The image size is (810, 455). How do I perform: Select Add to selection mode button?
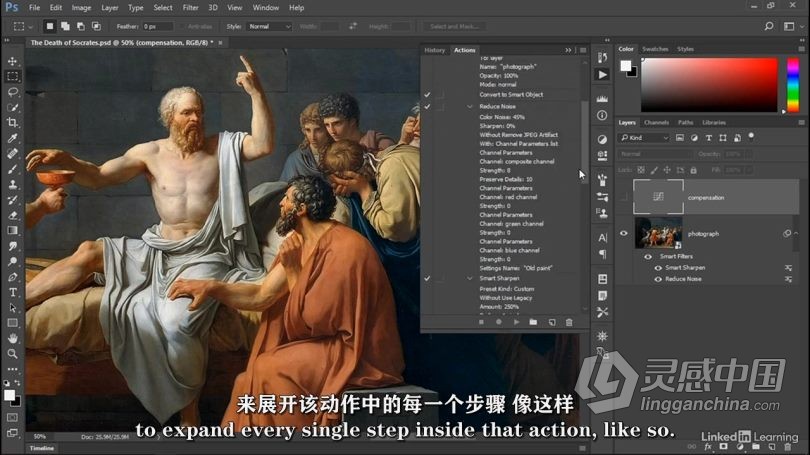(65, 26)
